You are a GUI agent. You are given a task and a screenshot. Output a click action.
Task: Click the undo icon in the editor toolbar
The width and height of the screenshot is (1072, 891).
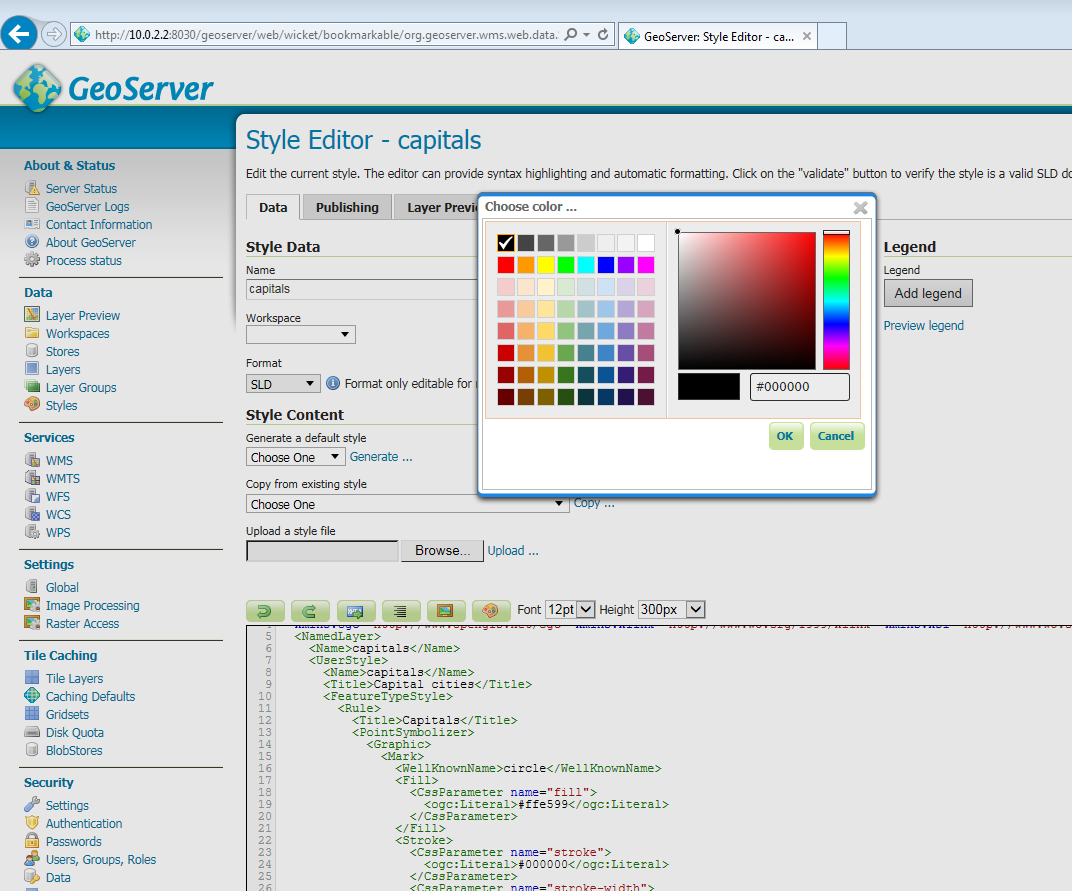pos(265,610)
